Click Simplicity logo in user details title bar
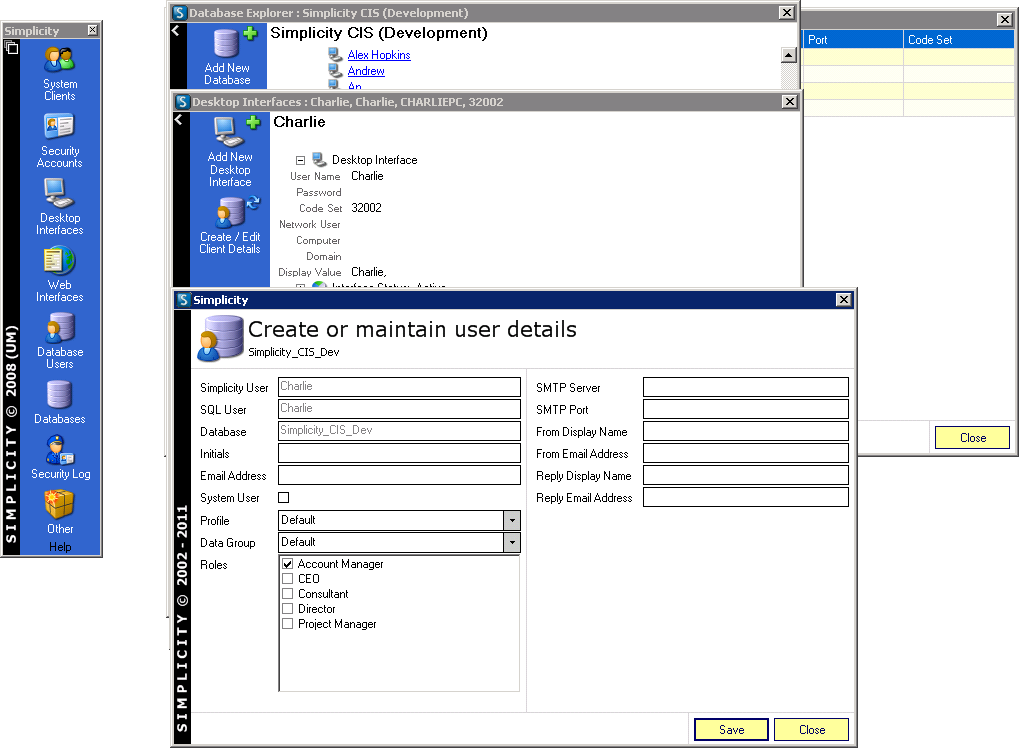Viewport: 1019px width, 748px height. pyautogui.click(x=184, y=300)
